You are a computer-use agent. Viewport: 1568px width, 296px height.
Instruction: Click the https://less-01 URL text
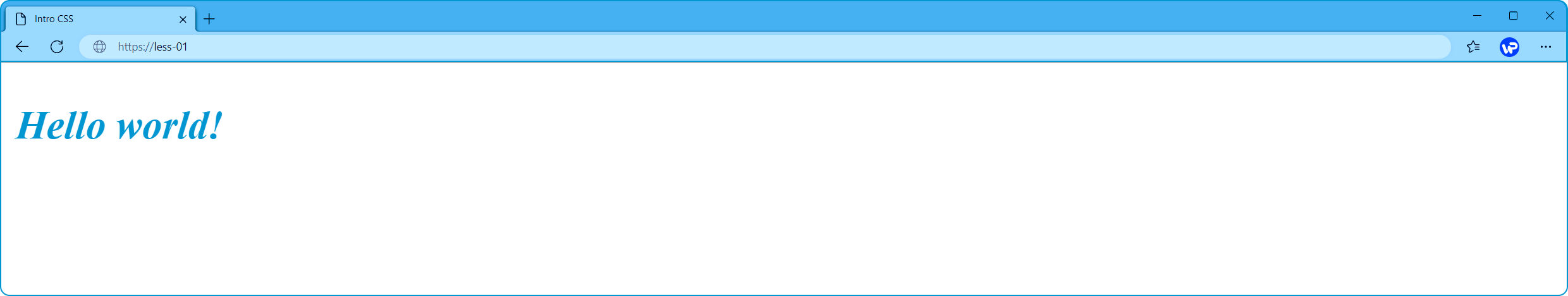(152, 47)
